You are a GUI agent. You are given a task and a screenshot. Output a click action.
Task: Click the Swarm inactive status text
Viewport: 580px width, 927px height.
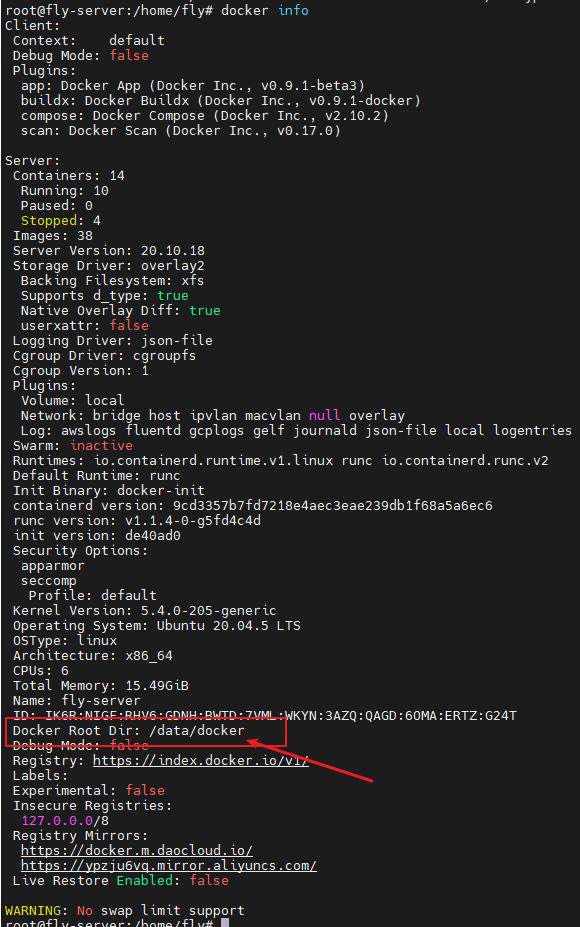coord(101,446)
